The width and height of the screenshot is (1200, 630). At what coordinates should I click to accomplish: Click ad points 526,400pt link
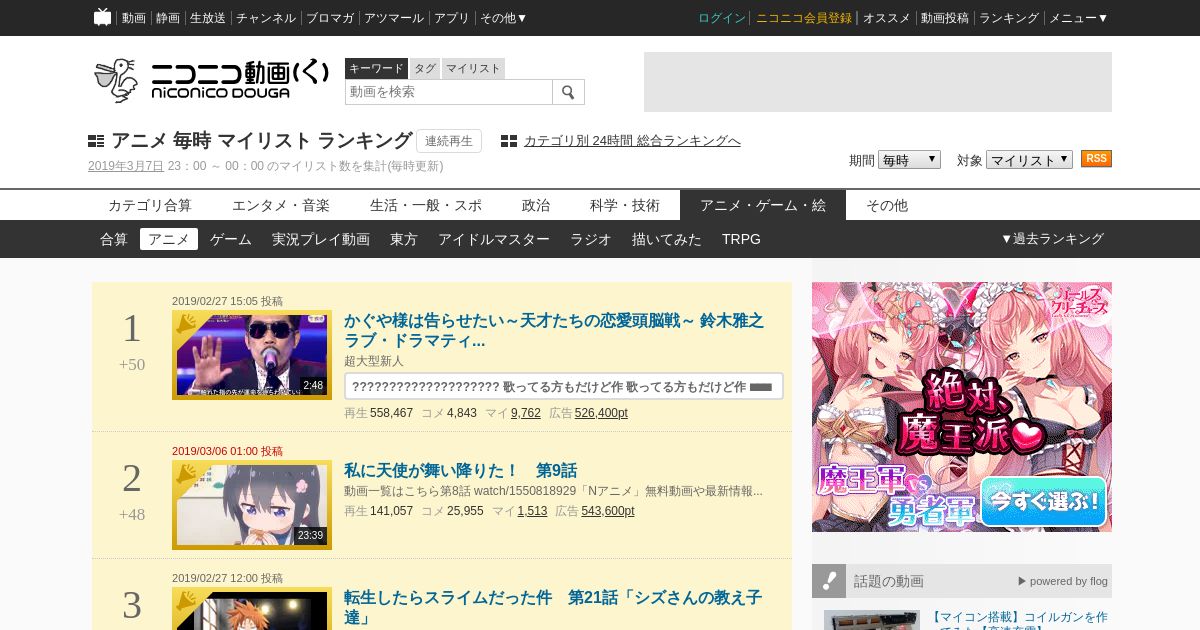coord(601,413)
